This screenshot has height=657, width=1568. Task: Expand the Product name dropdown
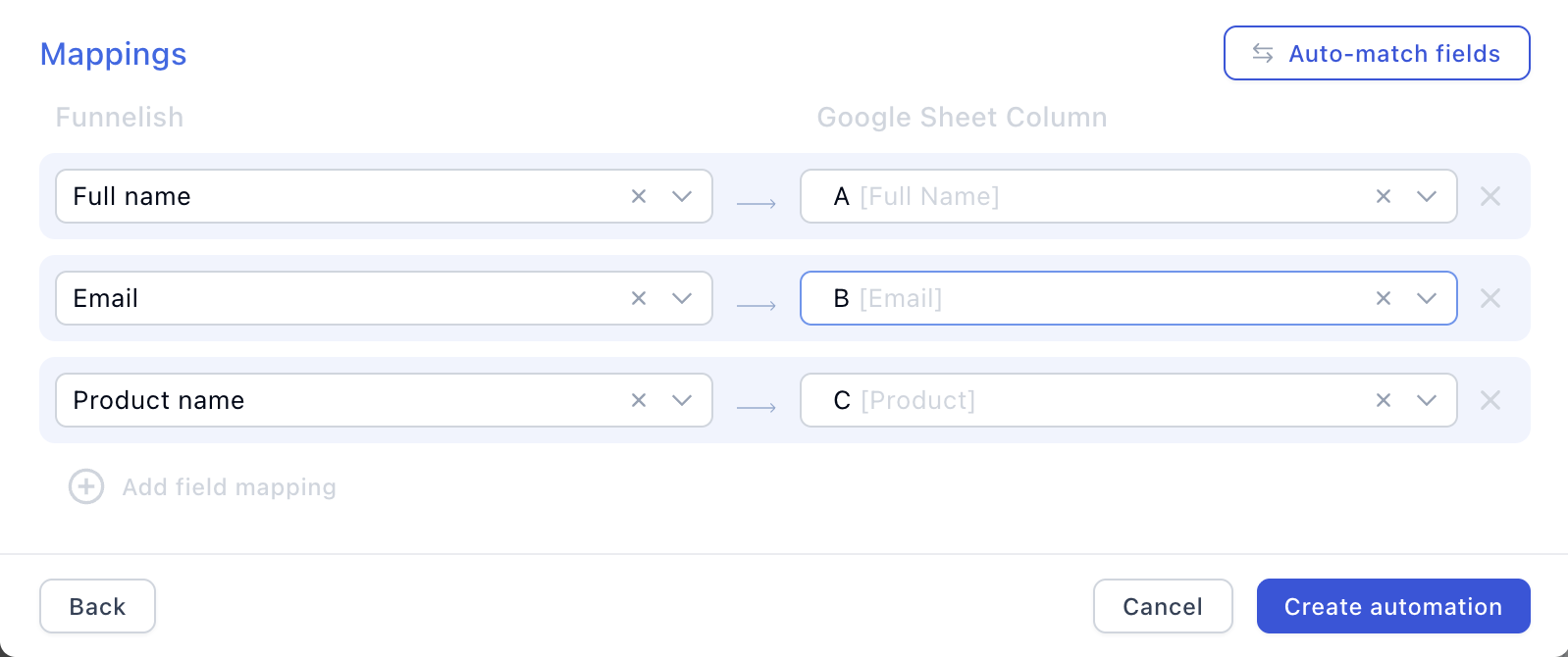pos(682,400)
